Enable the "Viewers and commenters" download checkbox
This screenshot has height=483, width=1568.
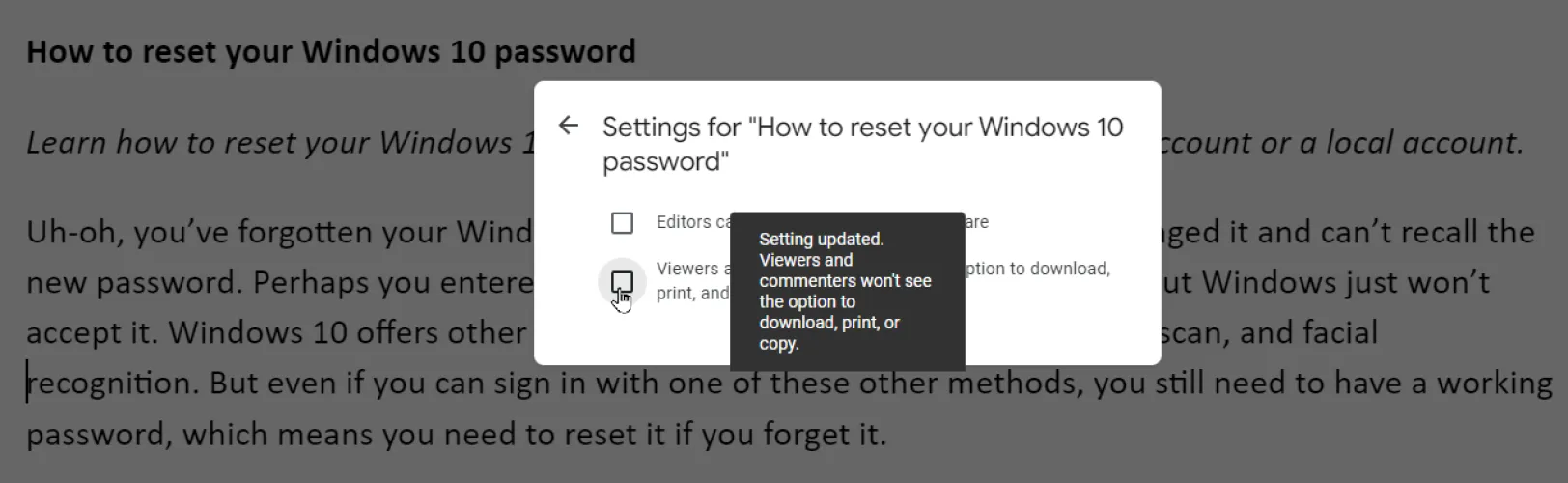[622, 282]
